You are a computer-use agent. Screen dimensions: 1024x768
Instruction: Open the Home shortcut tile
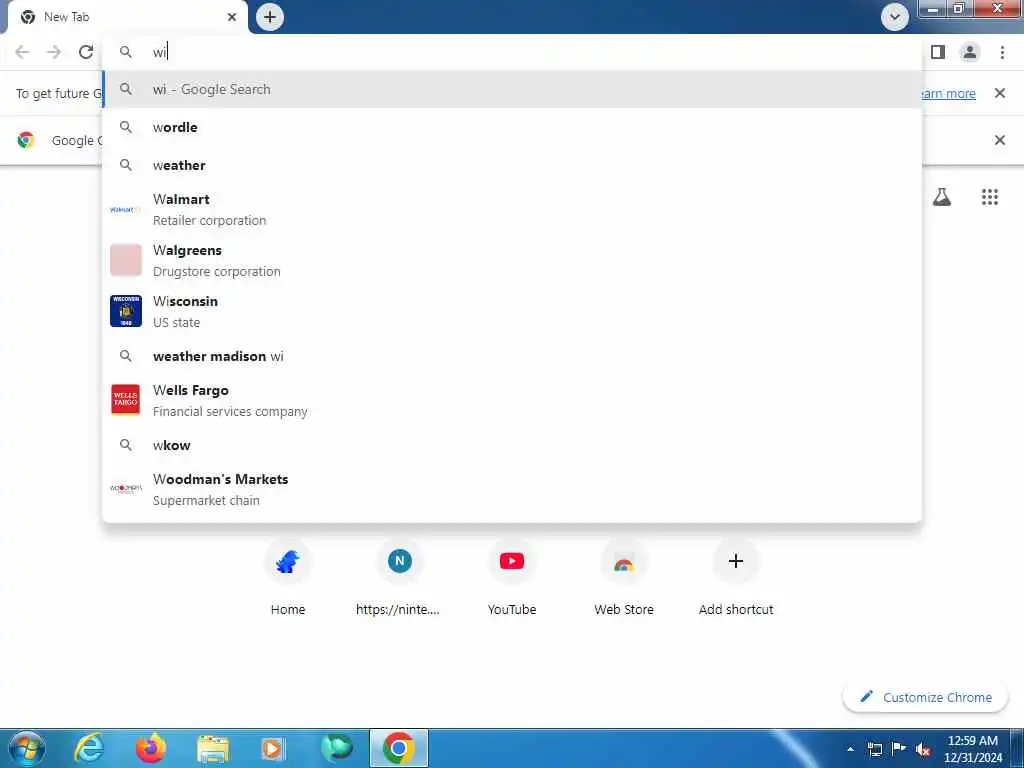[x=288, y=577]
